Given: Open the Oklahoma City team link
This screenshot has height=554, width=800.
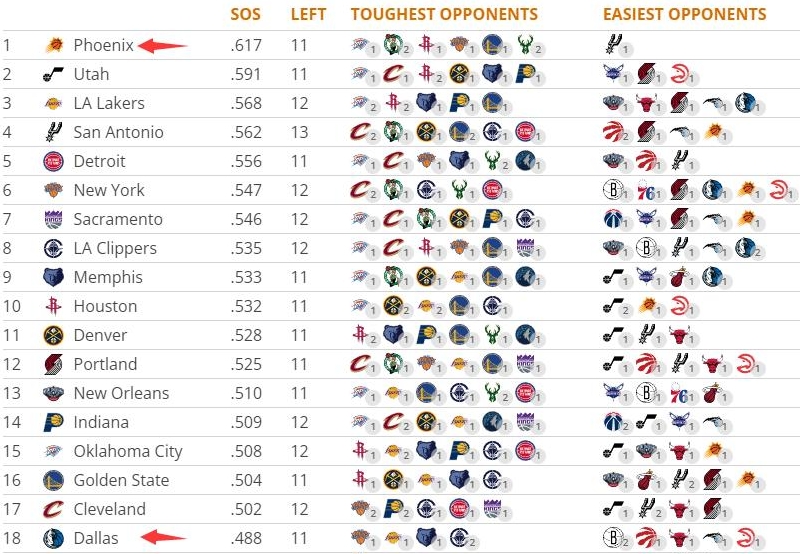Looking at the screenshot, I should pos(128,451).
